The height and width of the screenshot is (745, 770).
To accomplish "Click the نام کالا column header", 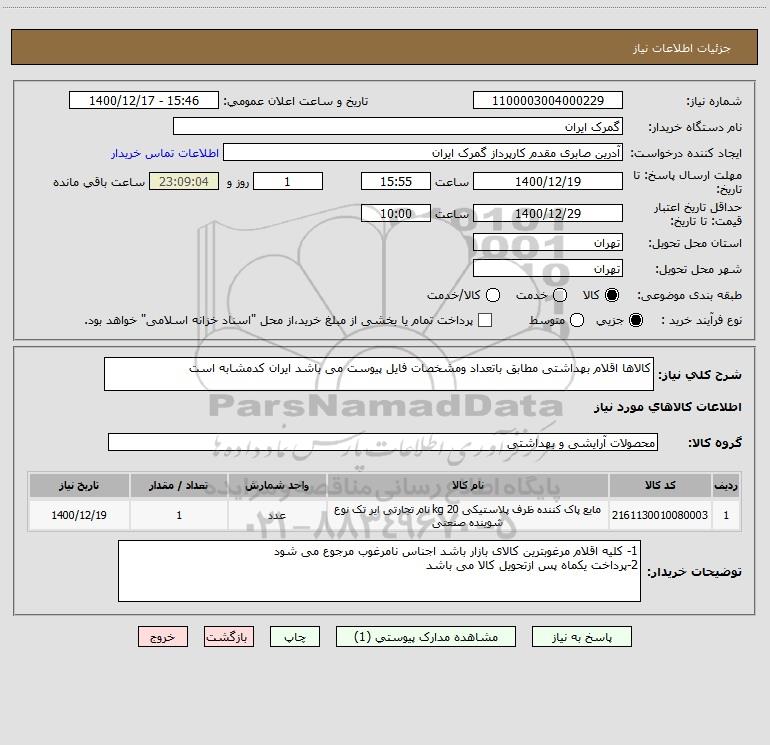I will click(468, 486).
